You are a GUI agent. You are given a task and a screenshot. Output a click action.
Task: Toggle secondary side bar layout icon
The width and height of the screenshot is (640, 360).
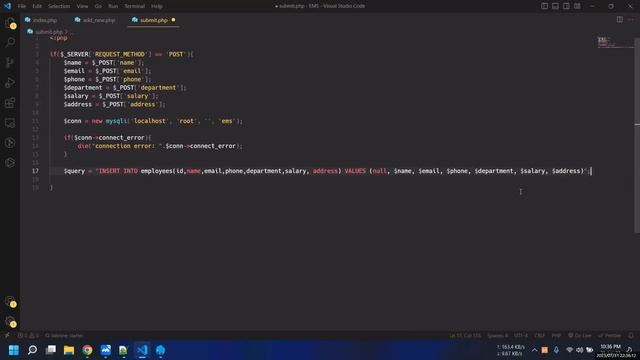pos(567,6)
